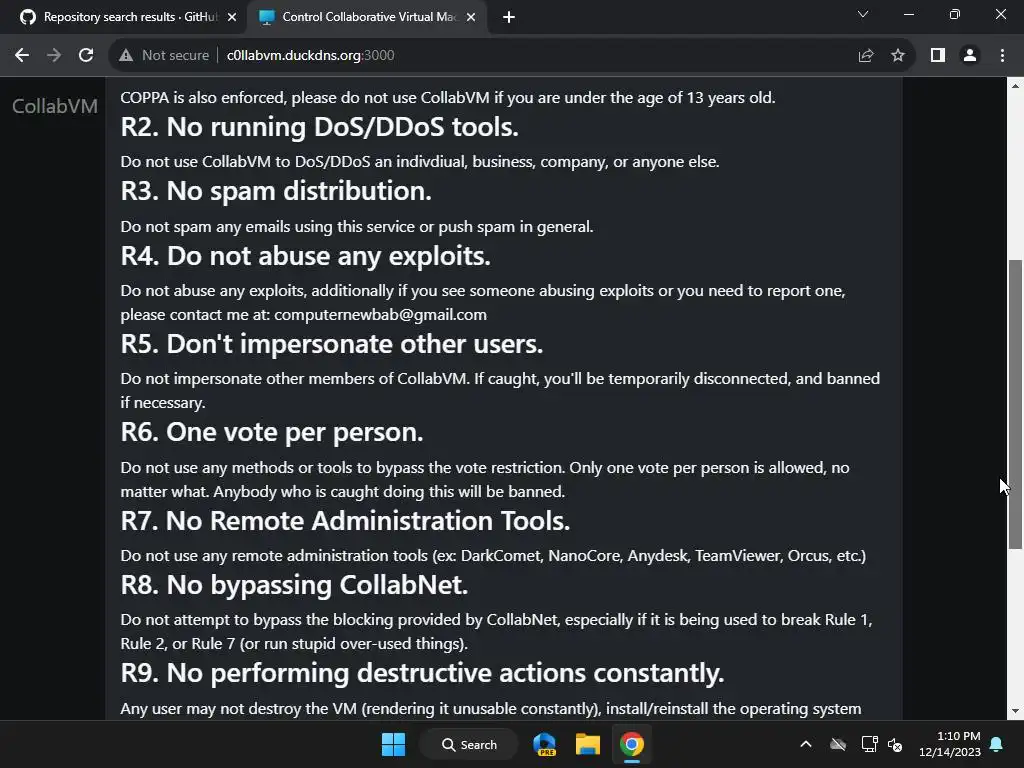
Task: Open File Explorer from the taskbar
Action: click(x=588, y=744)
